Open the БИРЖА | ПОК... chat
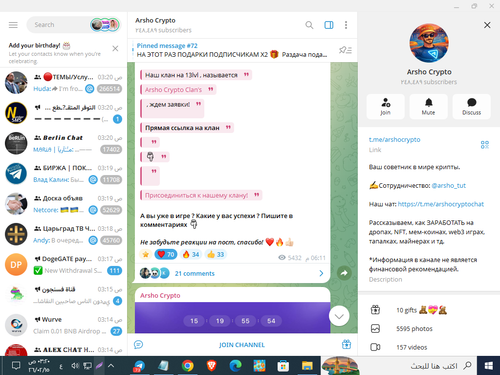The width and height of the screenshot is (500, 375). point(63,174)
